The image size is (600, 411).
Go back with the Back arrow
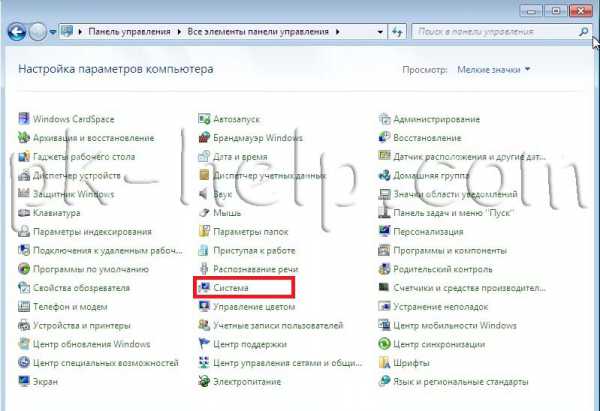point(17,32)
